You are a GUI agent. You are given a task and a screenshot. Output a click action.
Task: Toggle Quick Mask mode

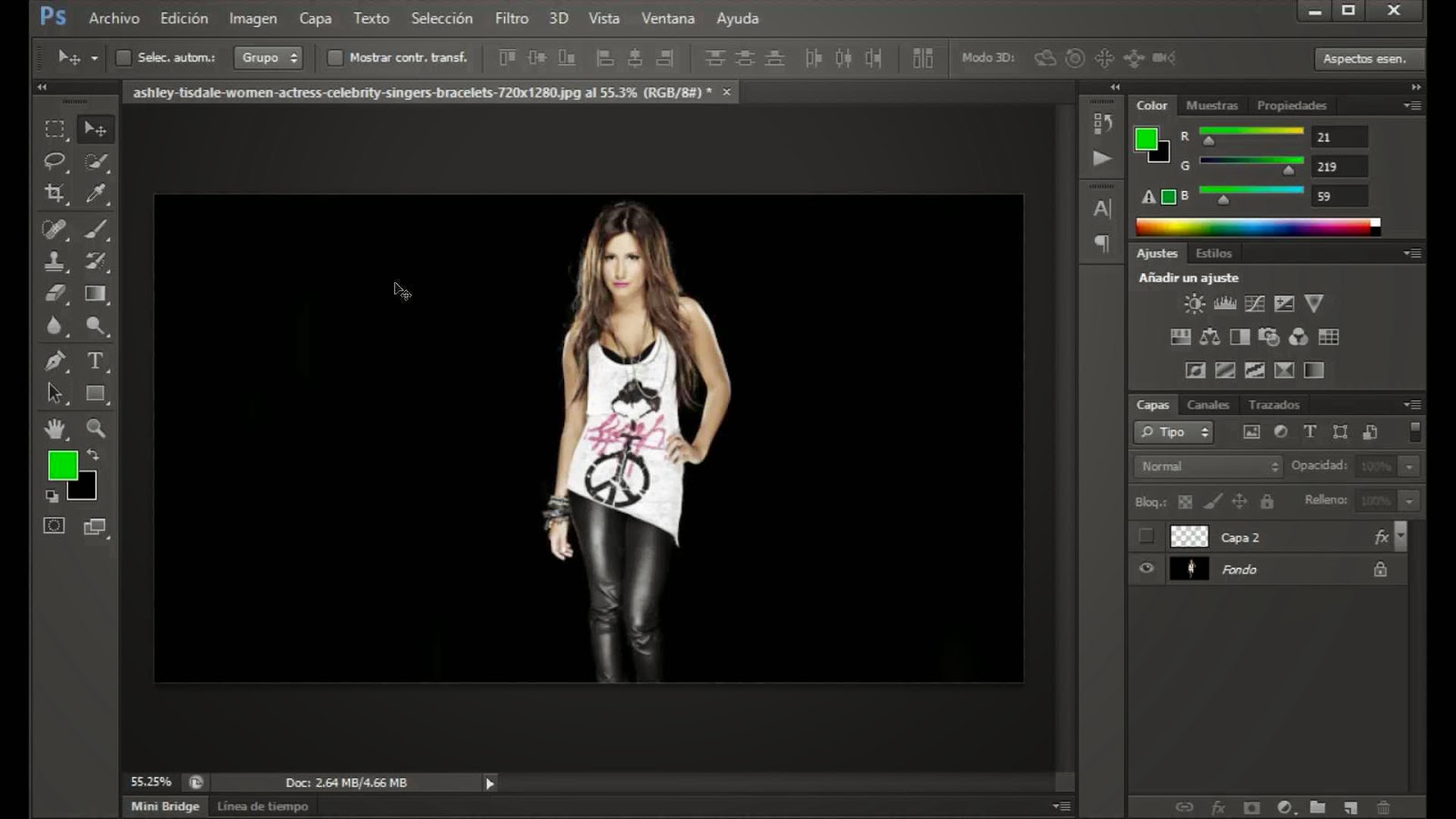click(x=55, y=526)
